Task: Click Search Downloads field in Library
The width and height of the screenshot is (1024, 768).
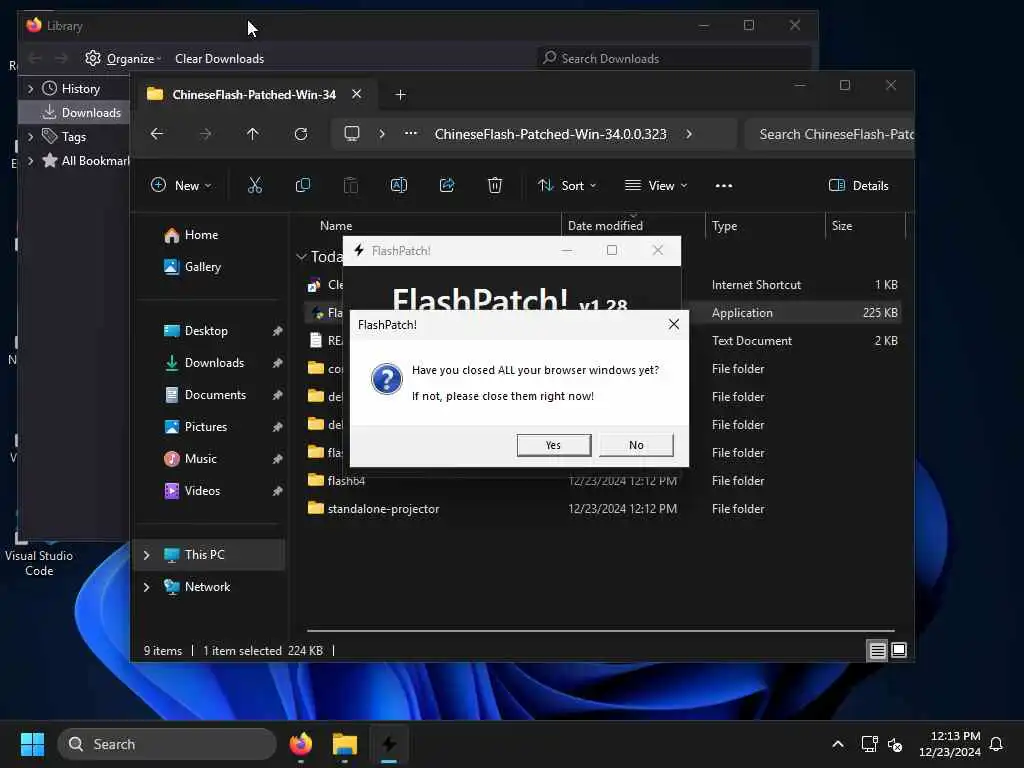Action: [x=673, y=59]
